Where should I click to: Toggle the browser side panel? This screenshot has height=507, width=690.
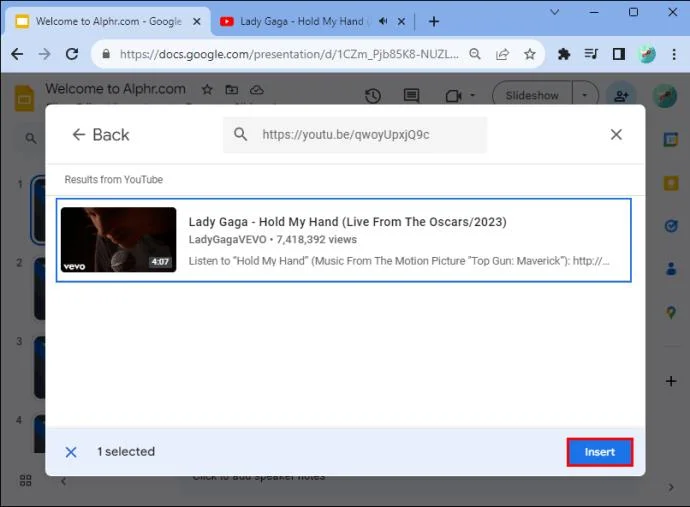click(x=619, y=54)
